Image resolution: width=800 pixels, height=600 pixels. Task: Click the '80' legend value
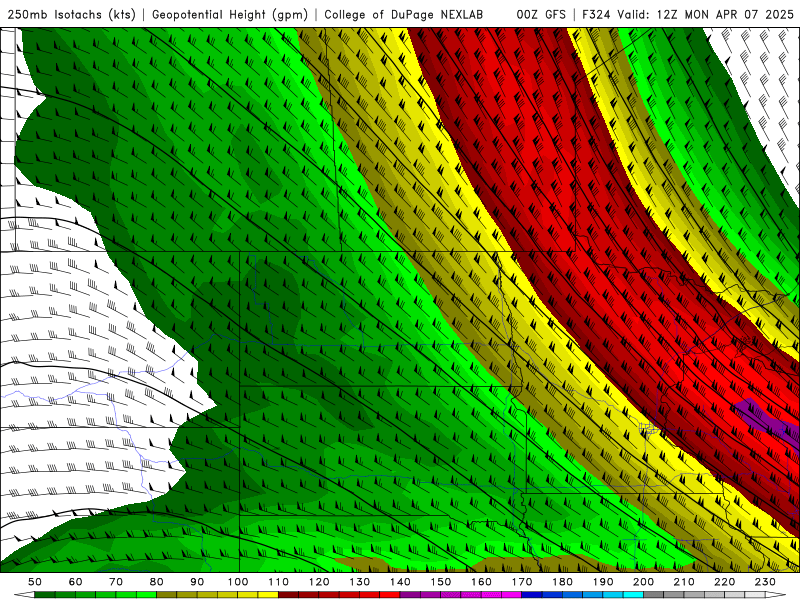point(156,582)
